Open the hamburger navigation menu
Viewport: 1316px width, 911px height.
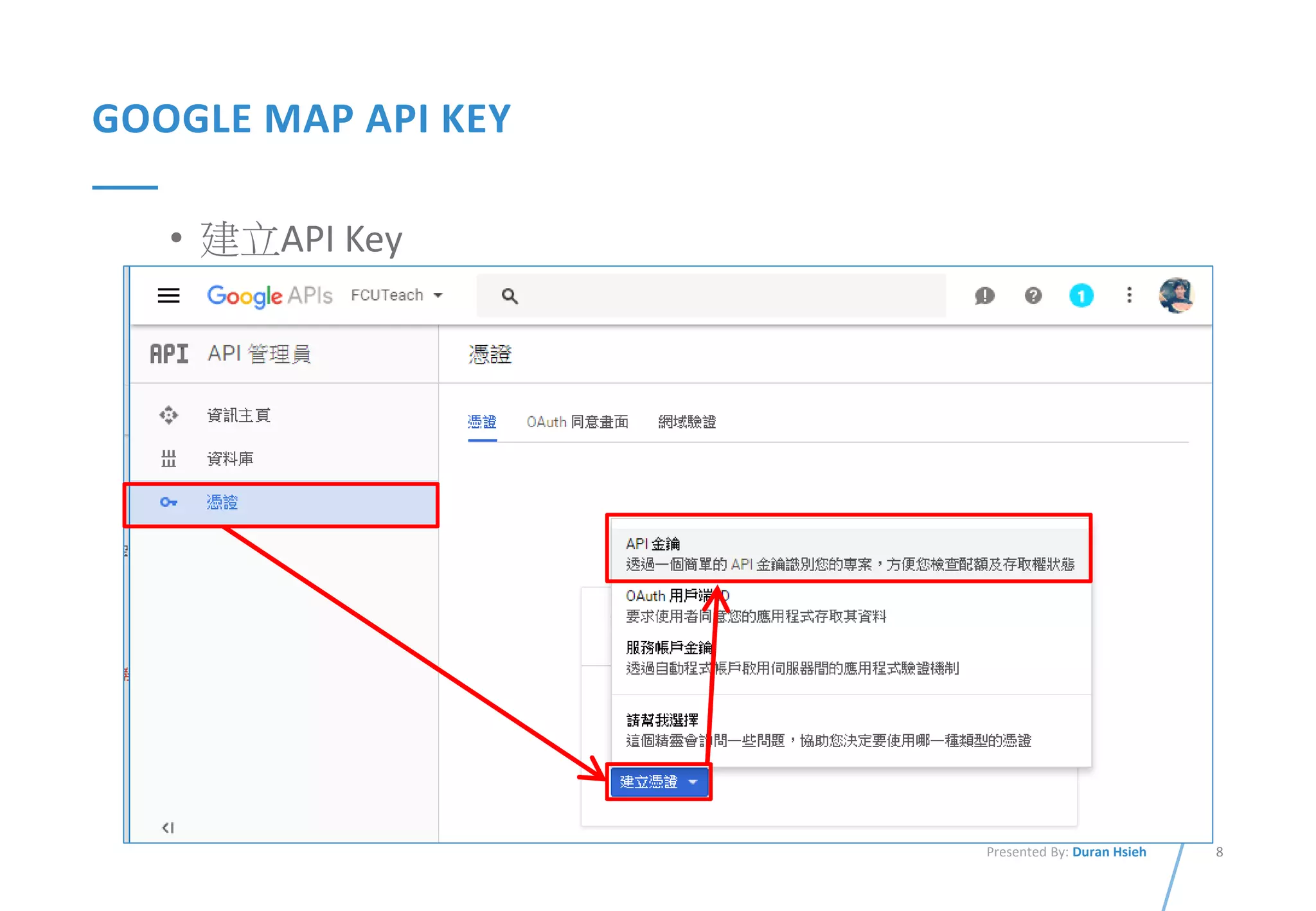[x=168, y=296]
